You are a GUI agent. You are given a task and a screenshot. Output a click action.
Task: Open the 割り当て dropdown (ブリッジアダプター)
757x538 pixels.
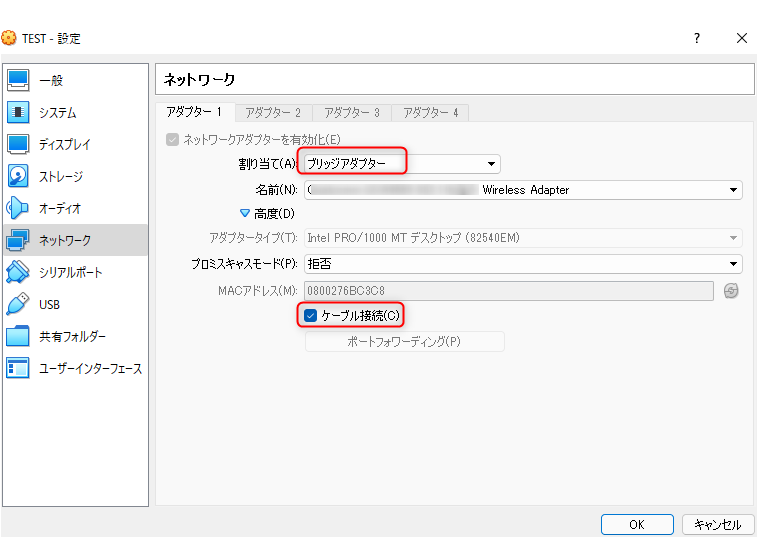pos(402,164)
